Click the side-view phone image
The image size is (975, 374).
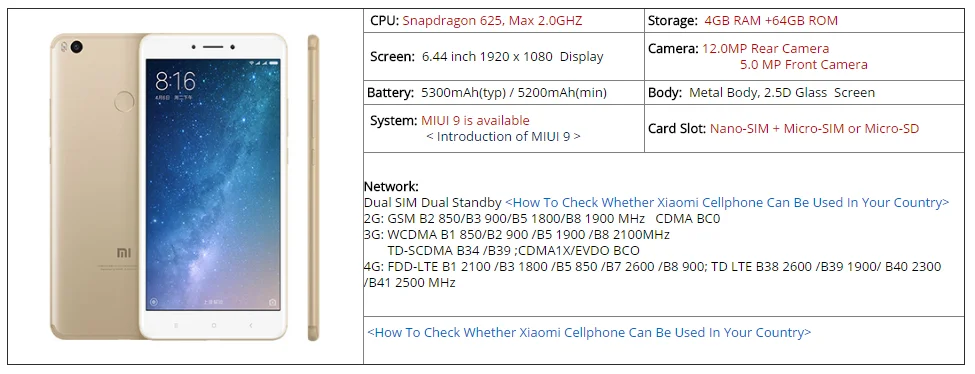click(x=313, y=187)
